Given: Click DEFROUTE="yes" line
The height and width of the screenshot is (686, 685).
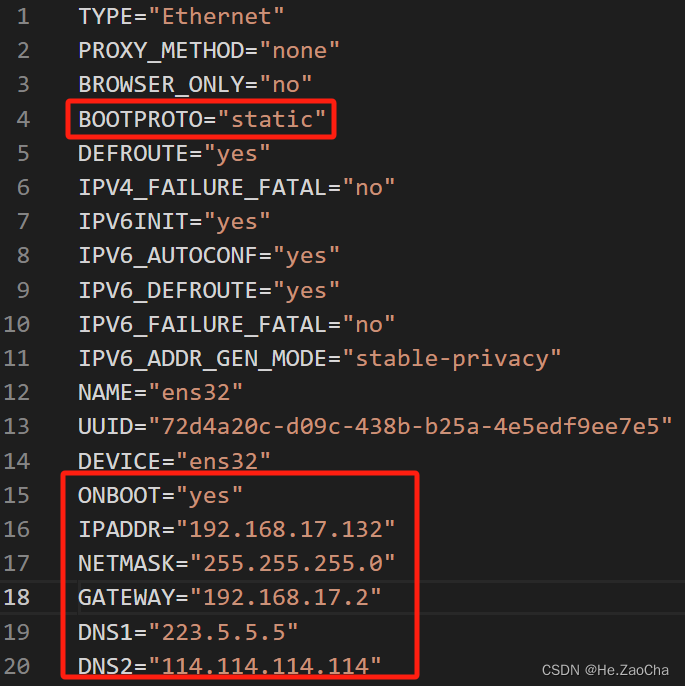Looking at the screenshot, I should coord(174,154).
